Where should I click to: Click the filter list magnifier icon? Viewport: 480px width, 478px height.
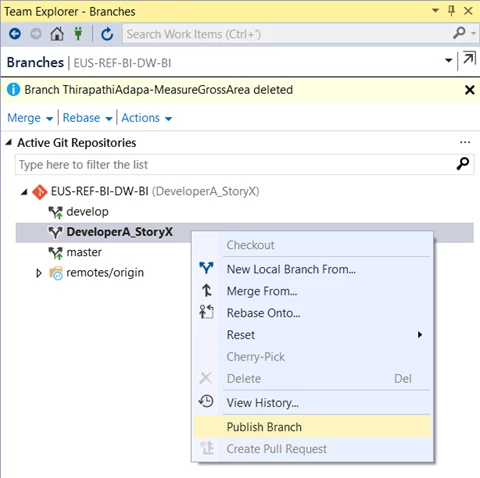coord(463,164)
